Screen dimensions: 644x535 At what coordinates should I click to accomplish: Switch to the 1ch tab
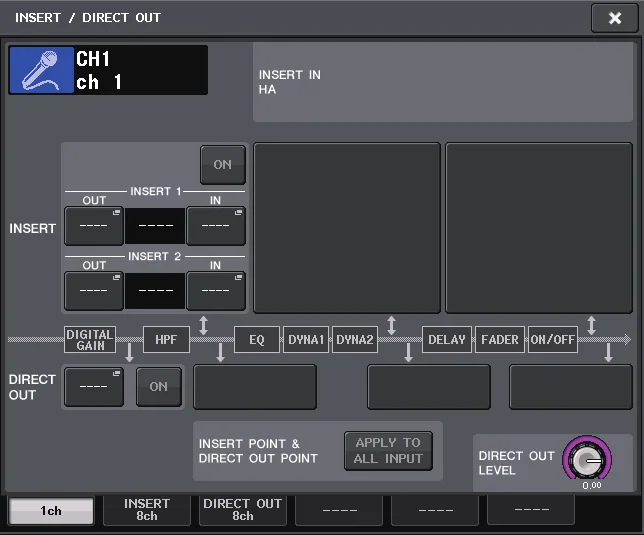tap(51, 511)
